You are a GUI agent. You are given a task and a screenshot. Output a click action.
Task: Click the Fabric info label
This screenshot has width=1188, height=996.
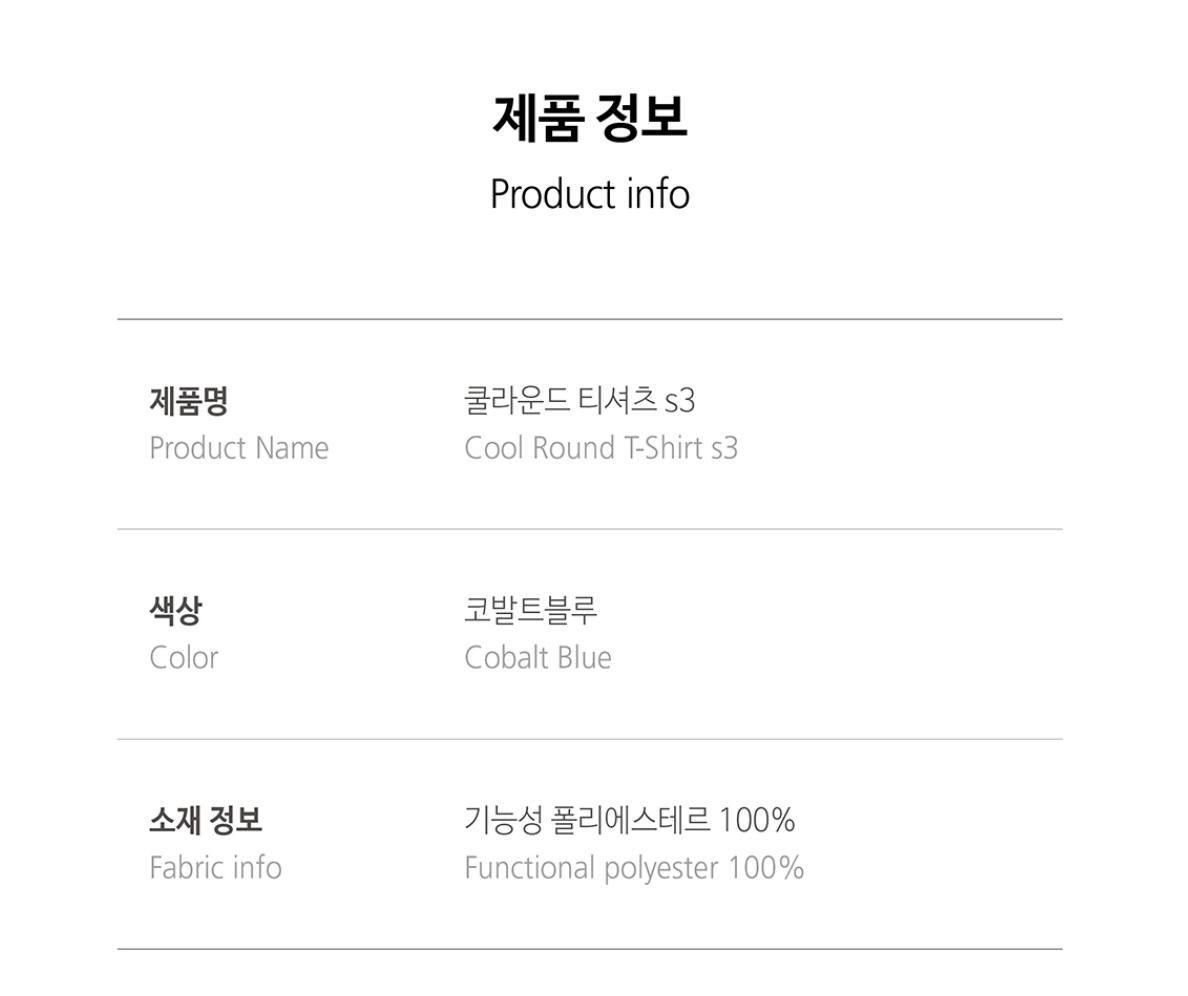coord(215,867)
